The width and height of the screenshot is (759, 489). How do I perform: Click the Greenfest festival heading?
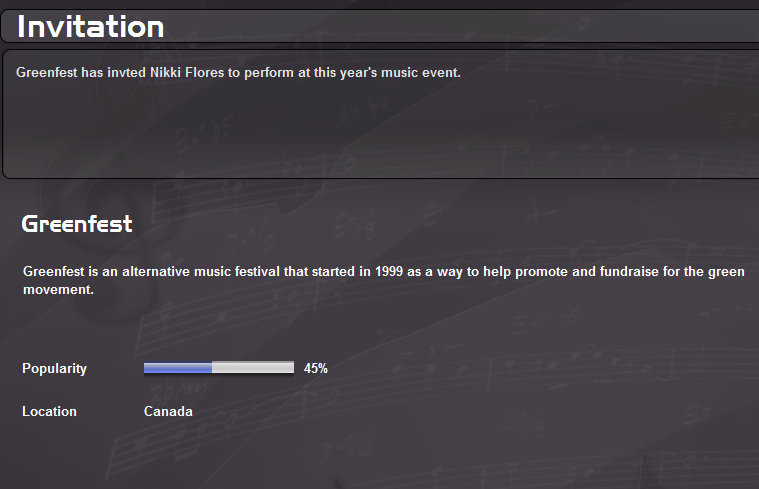77,224
